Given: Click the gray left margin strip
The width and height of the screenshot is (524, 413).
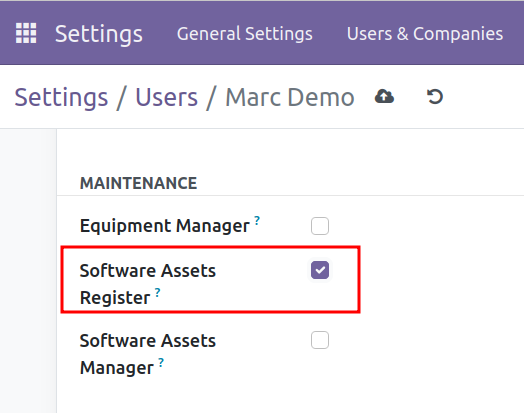Looking at the screenshot, I should coord(28,271).
